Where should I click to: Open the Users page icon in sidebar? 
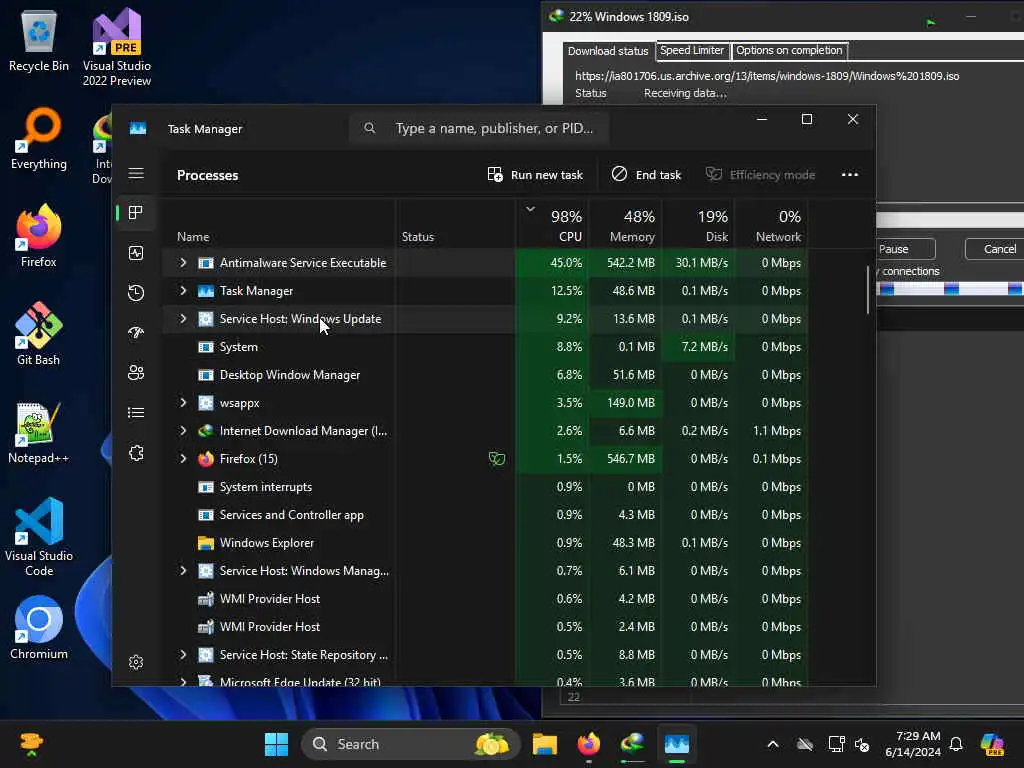tap(136, 373)
